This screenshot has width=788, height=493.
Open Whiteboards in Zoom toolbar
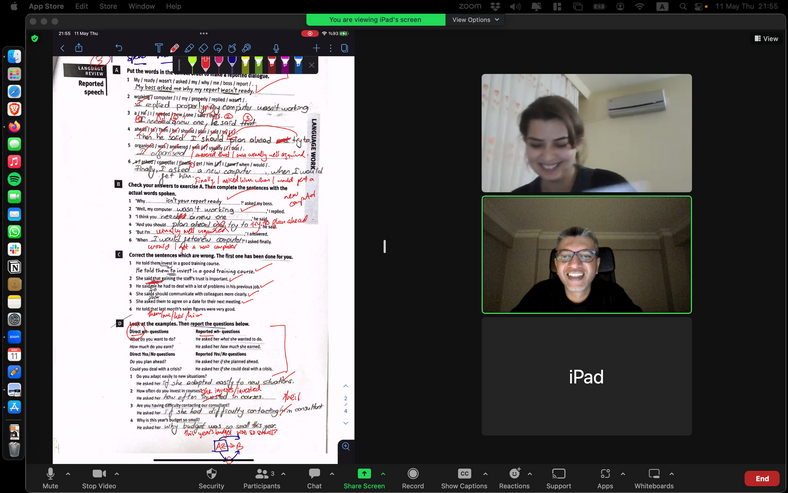click(x=654, y=478)
